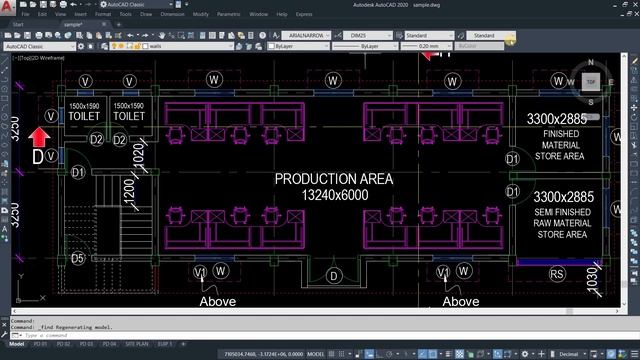Click Layer Previous icon
Image resolution: width=640 pixels, height=360 pixels.
point(249,47)
